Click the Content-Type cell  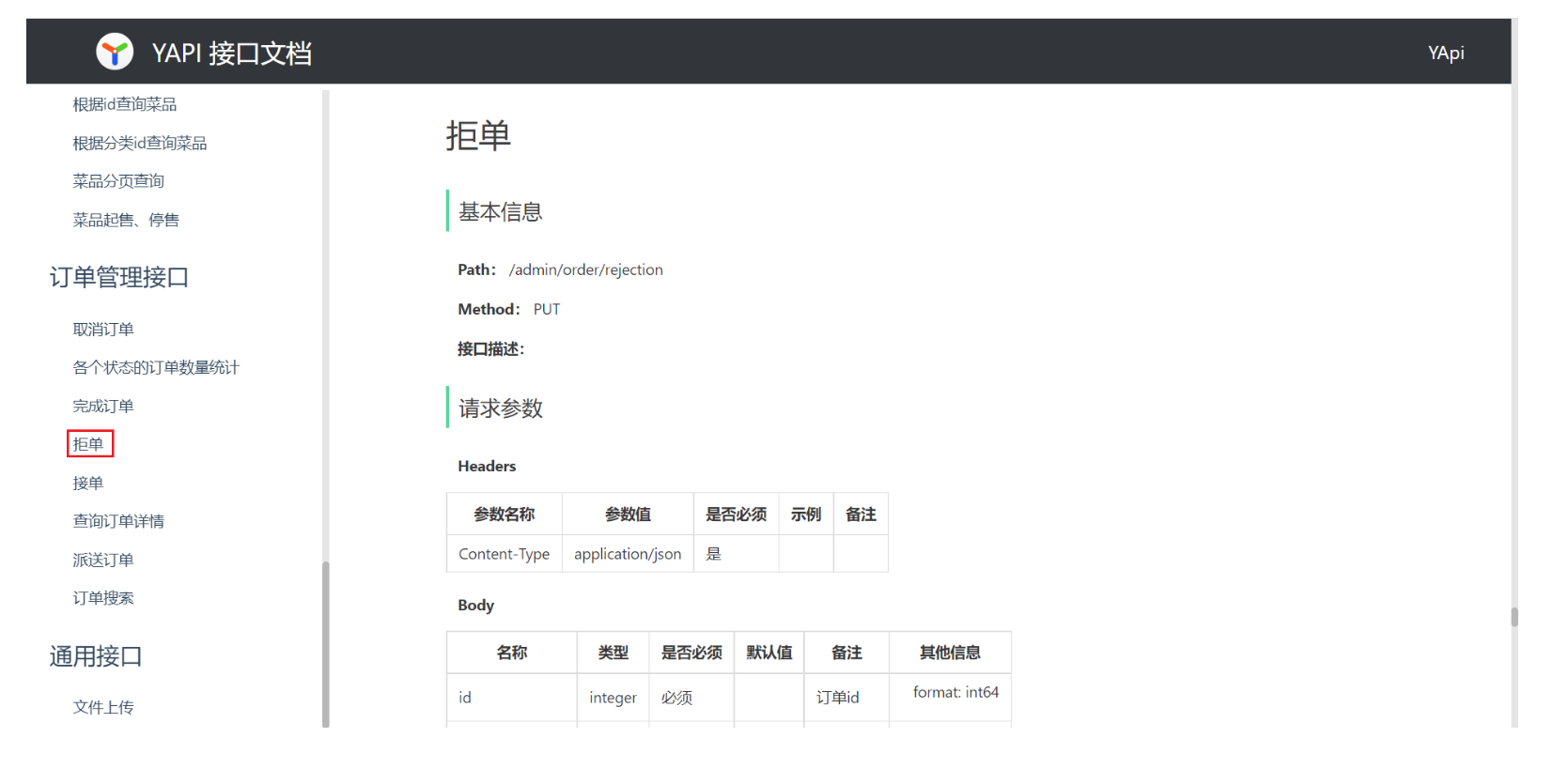coord(505,554)
